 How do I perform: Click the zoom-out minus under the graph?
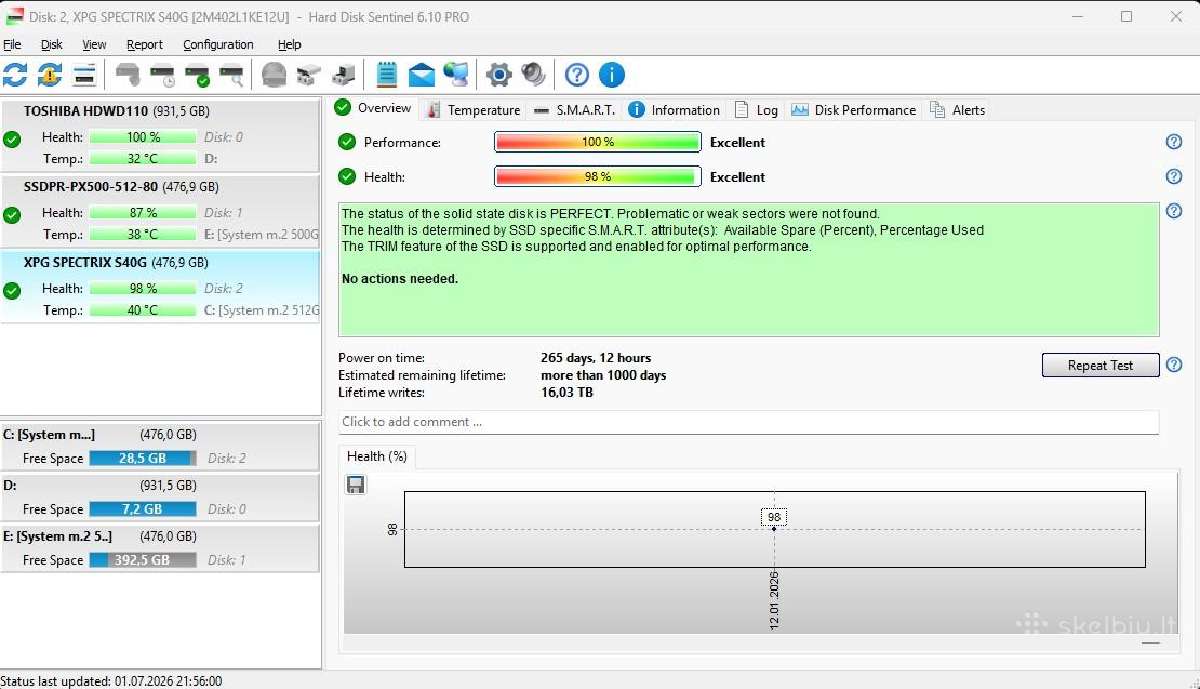tap(1150, 643)
